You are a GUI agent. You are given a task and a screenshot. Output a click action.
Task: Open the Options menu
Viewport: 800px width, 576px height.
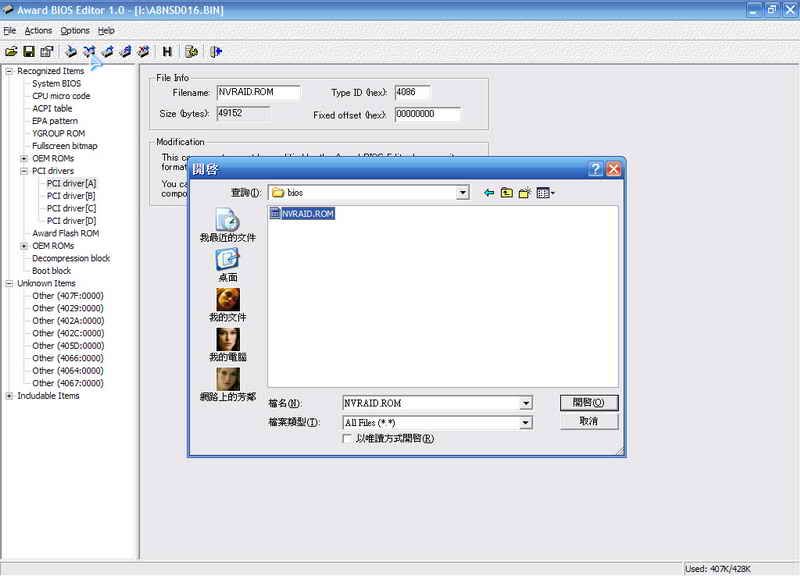point(75,31)
